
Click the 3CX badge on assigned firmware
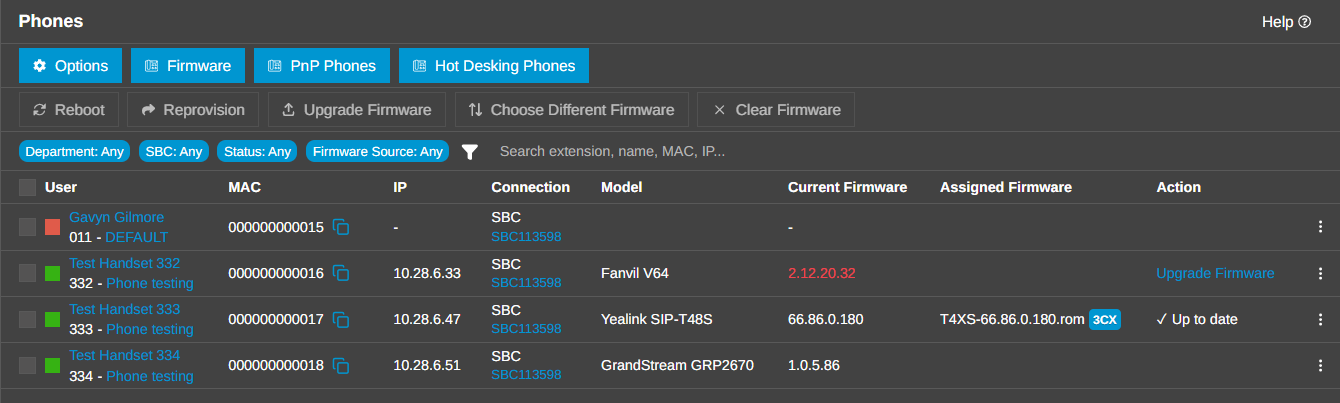[x=1105, y=320]
